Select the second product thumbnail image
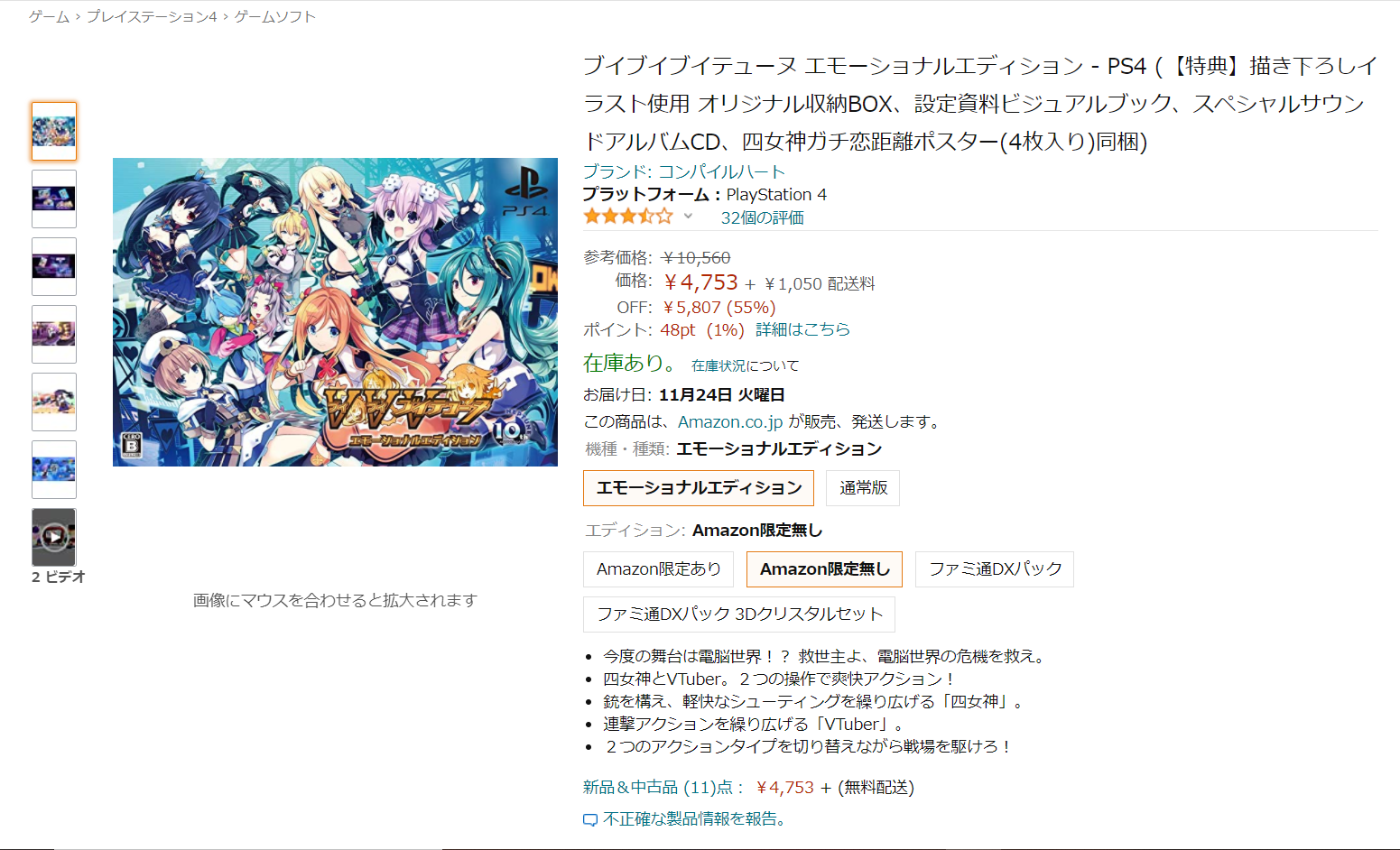Viewport: 1400px width, 850px height. click(x=54, y=199)
